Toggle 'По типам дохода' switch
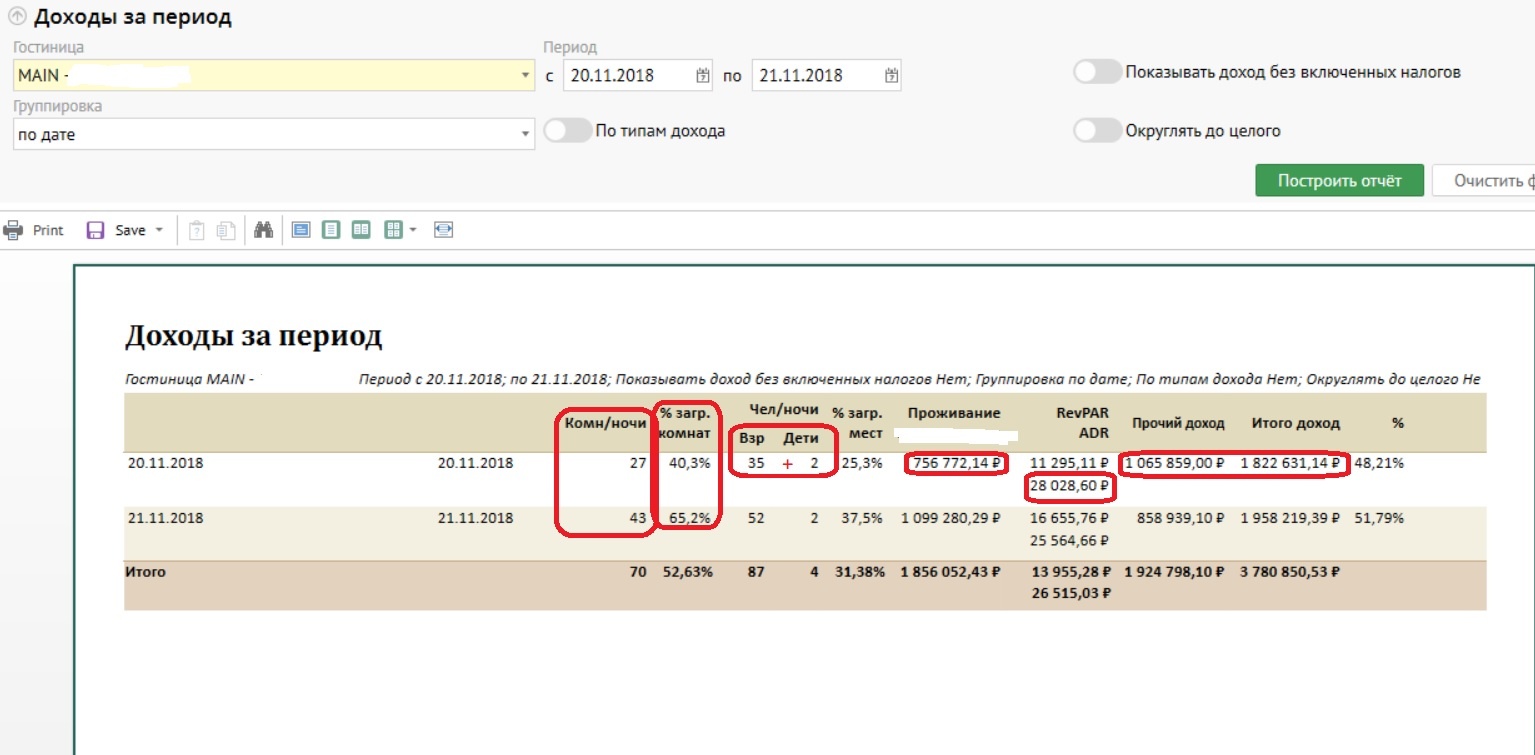The width and height of the screenshot is (1535, 755). tap(567, 131)
